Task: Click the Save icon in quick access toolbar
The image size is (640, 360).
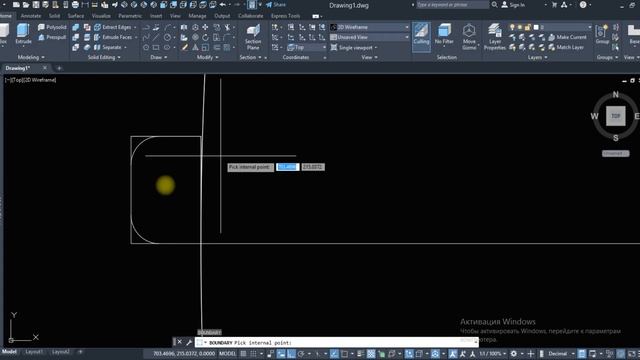Action: coord(36,5)
